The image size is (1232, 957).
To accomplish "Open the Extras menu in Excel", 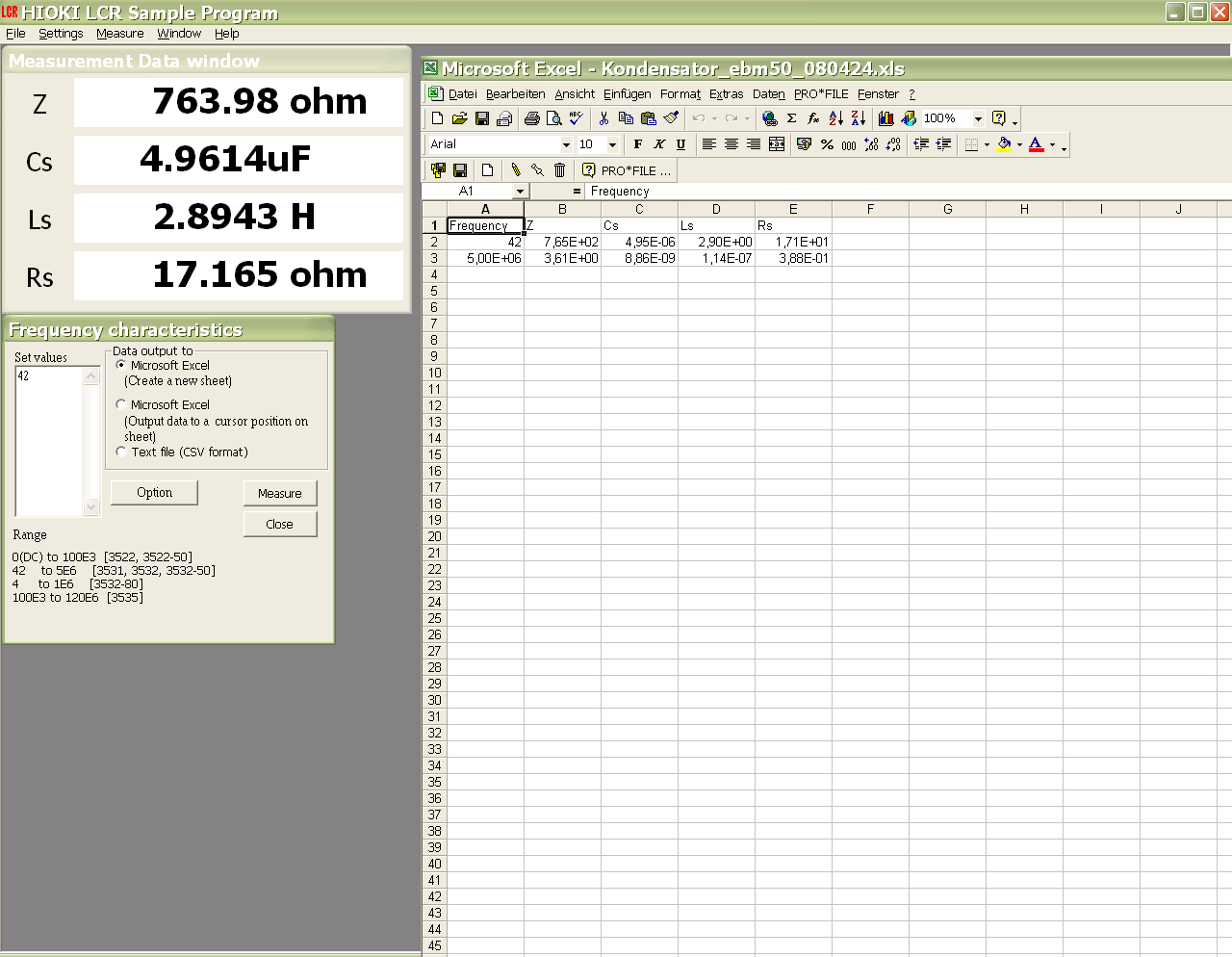I will (727, 94).
